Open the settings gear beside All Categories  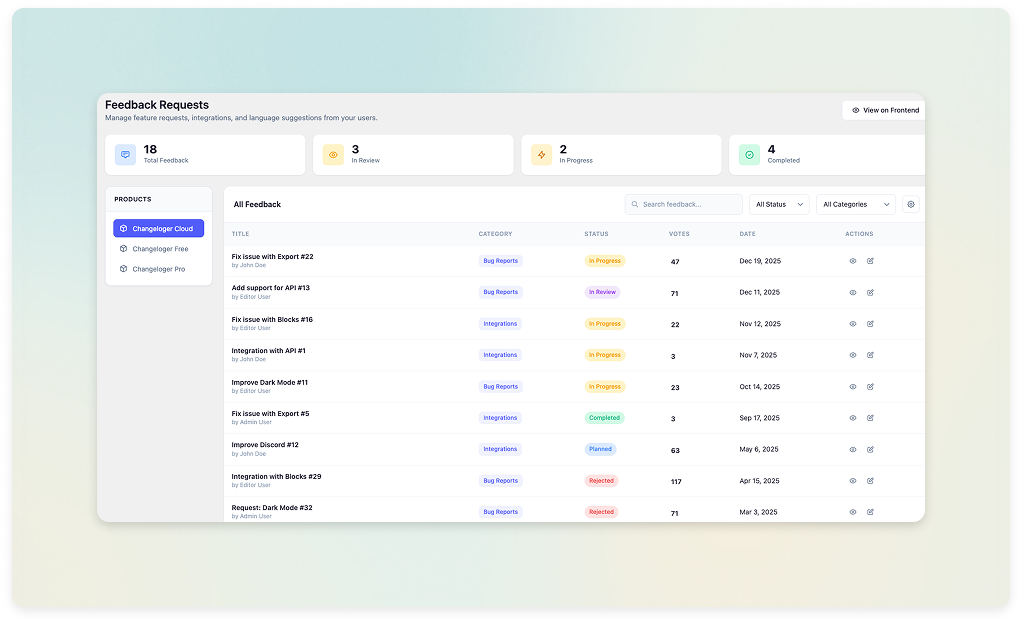pos(910,204)
